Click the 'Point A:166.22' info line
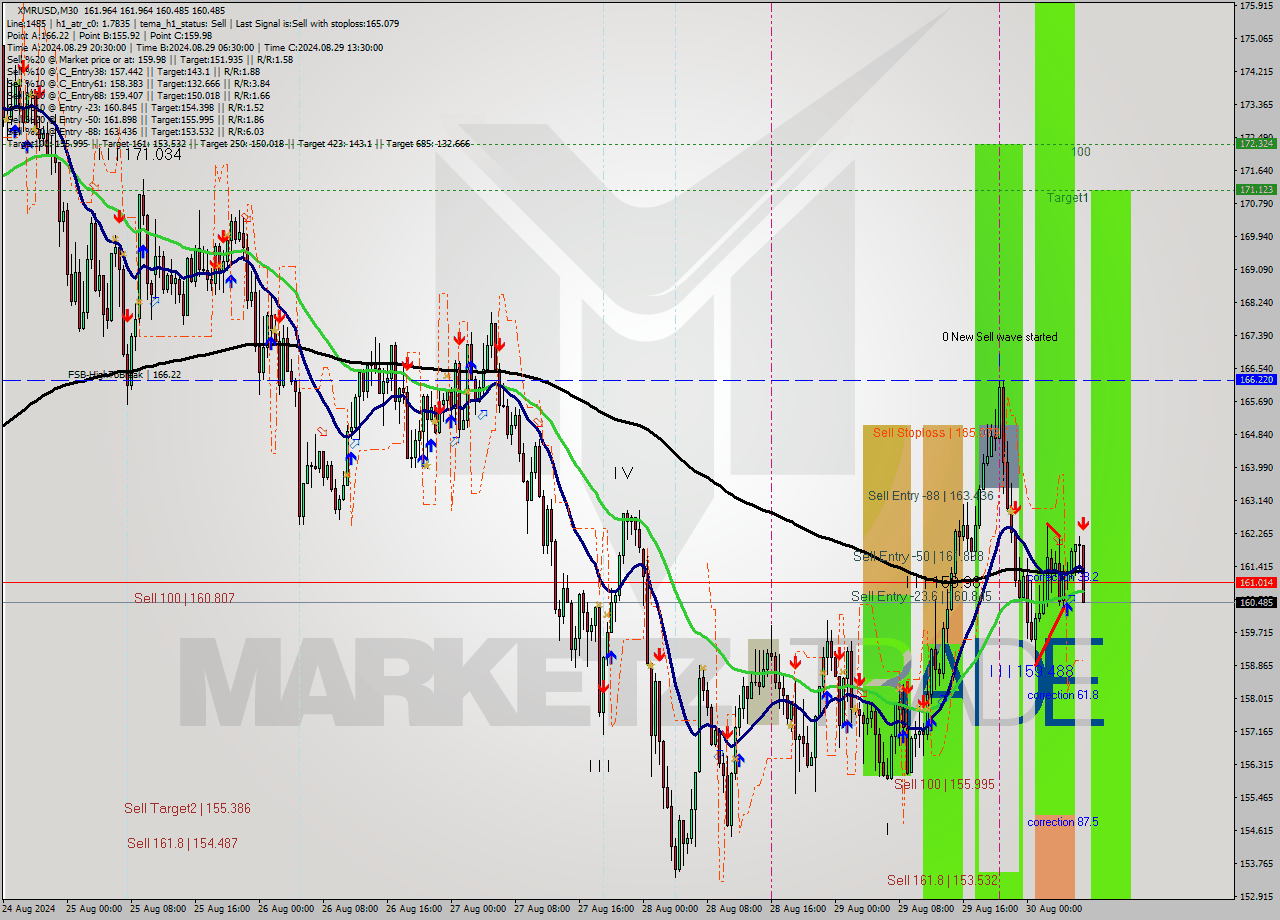The height and width of the screenshot is (920, 1280). [38, 35]
